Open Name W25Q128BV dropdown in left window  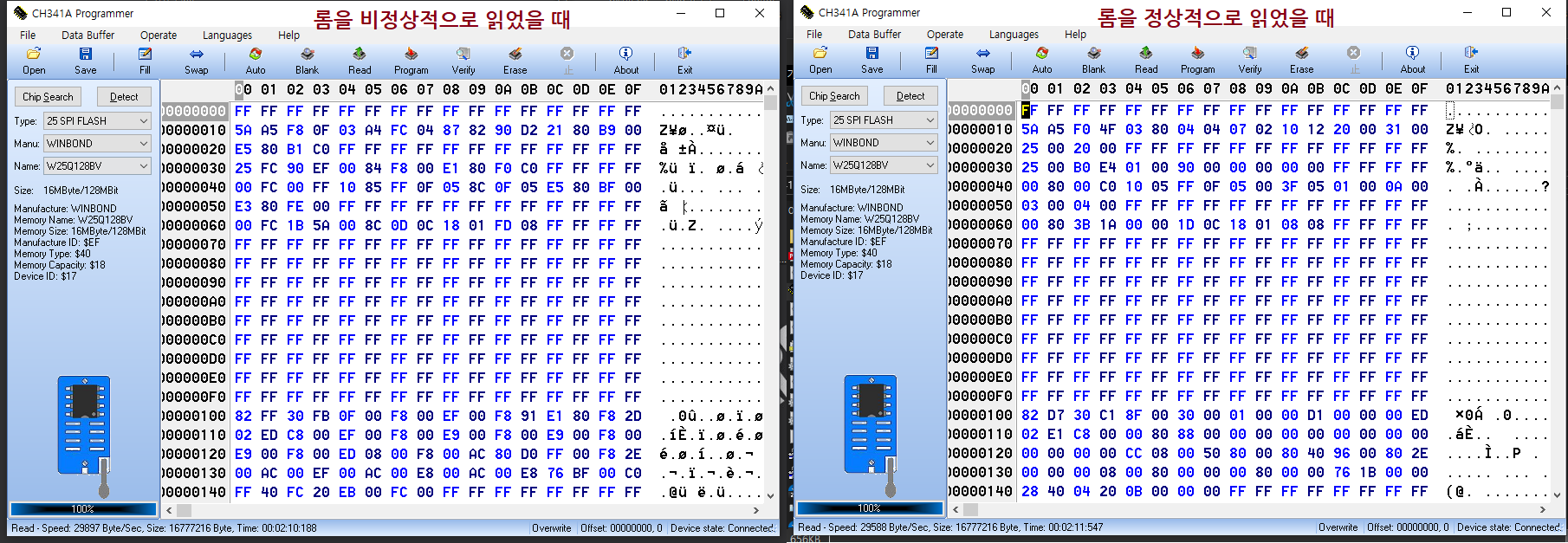coord(98,166)
